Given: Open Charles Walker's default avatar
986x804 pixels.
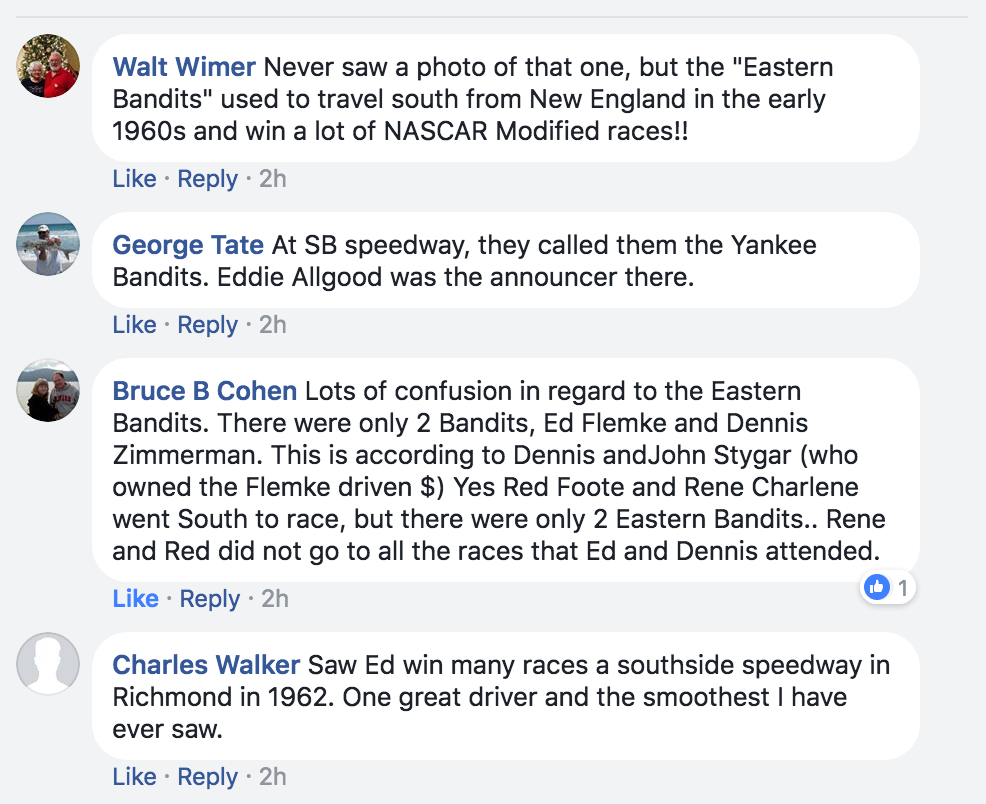Looking at the screenshot, I should 48,664.
